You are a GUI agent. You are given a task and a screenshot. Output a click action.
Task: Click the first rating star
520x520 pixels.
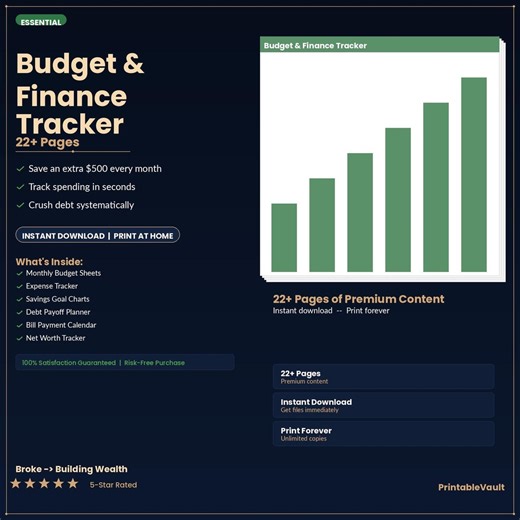pos(16,483)
